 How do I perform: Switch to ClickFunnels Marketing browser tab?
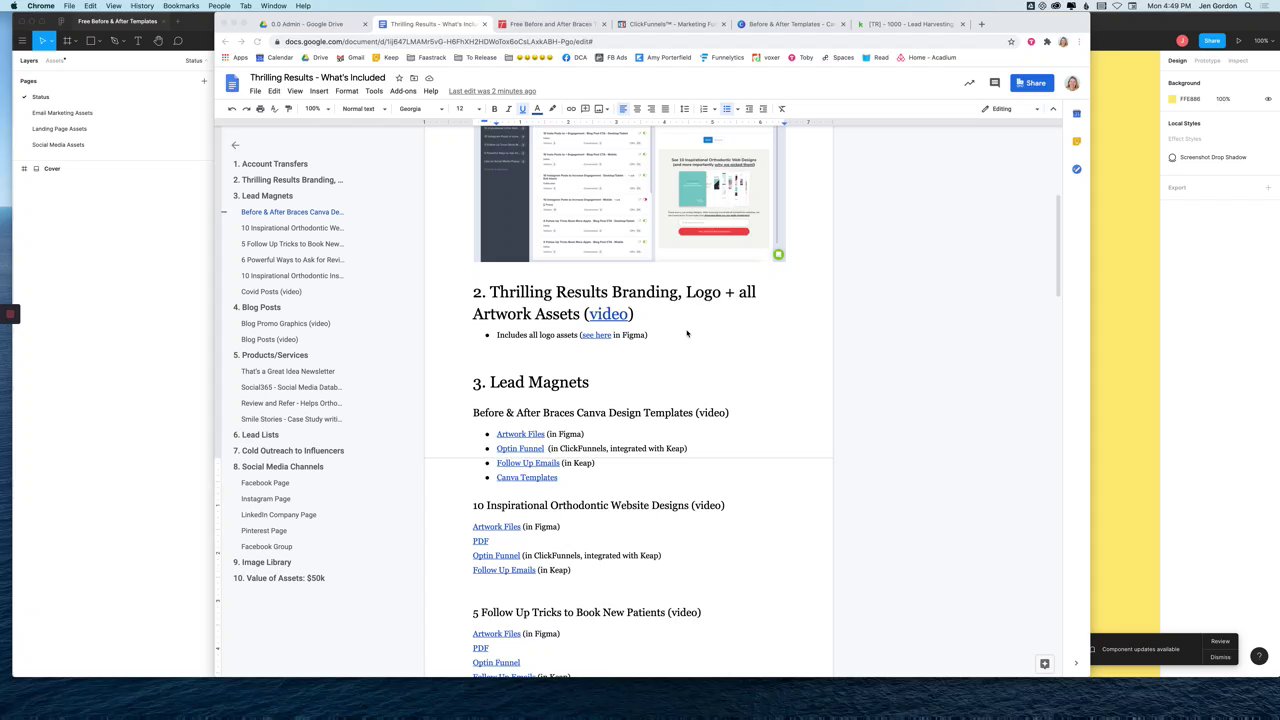(x=672, y=24)
